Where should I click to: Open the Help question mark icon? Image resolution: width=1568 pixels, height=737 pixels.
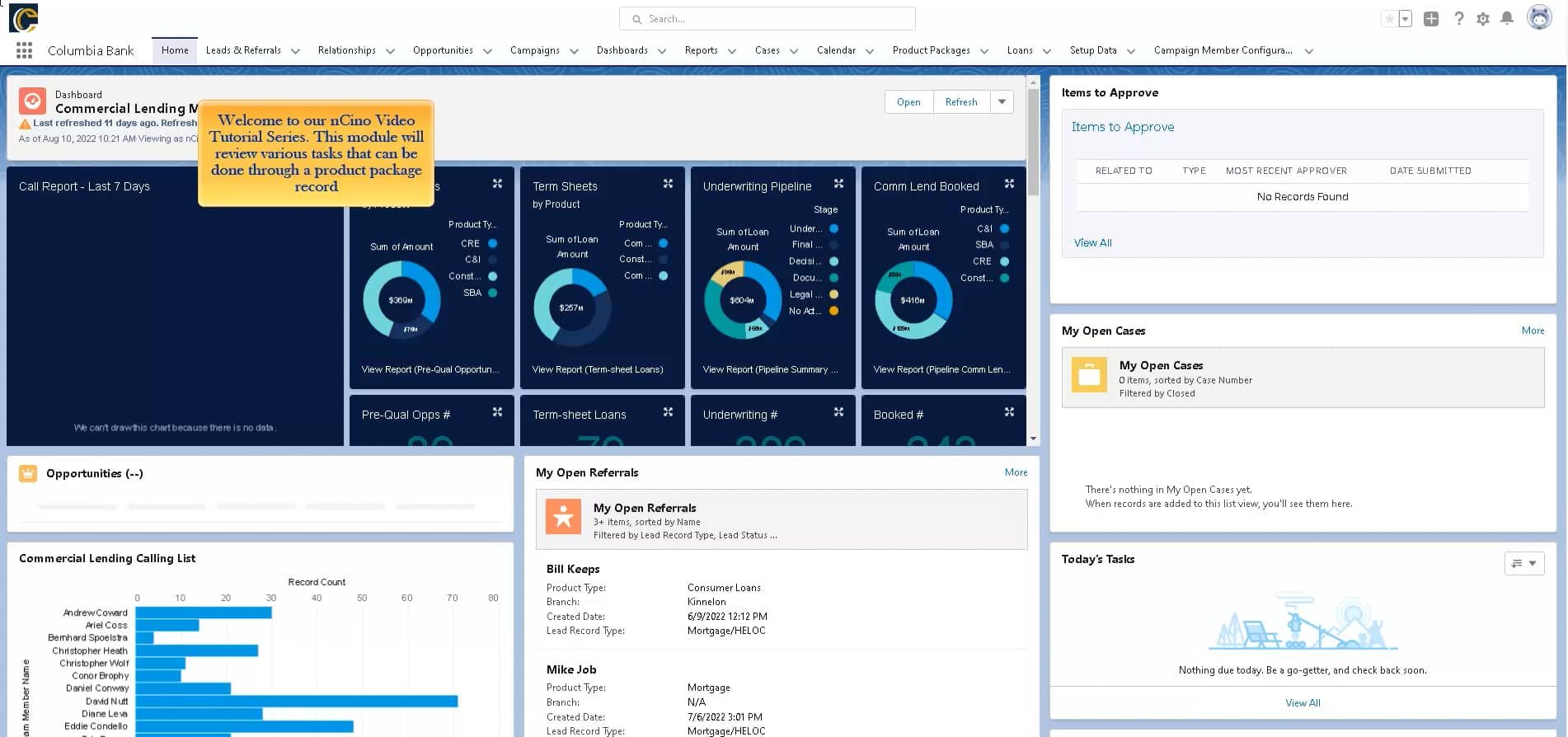[1458, 18]
